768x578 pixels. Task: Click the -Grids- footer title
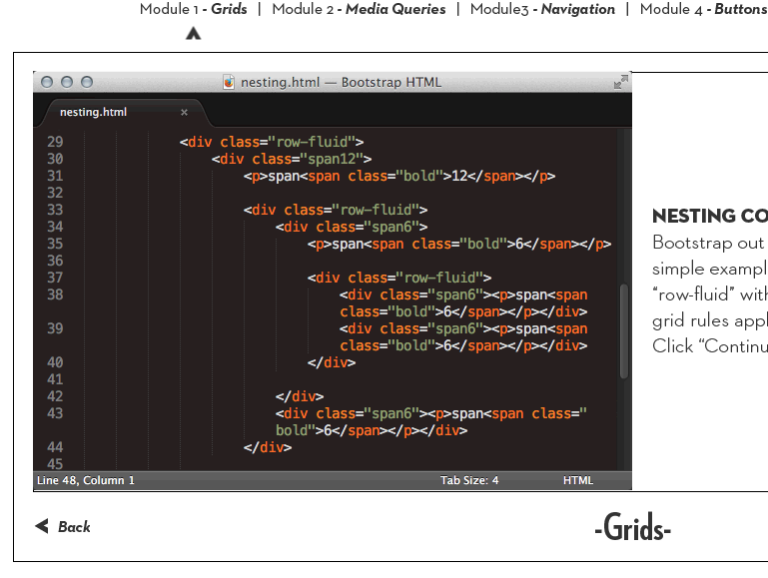coord(632,528)
